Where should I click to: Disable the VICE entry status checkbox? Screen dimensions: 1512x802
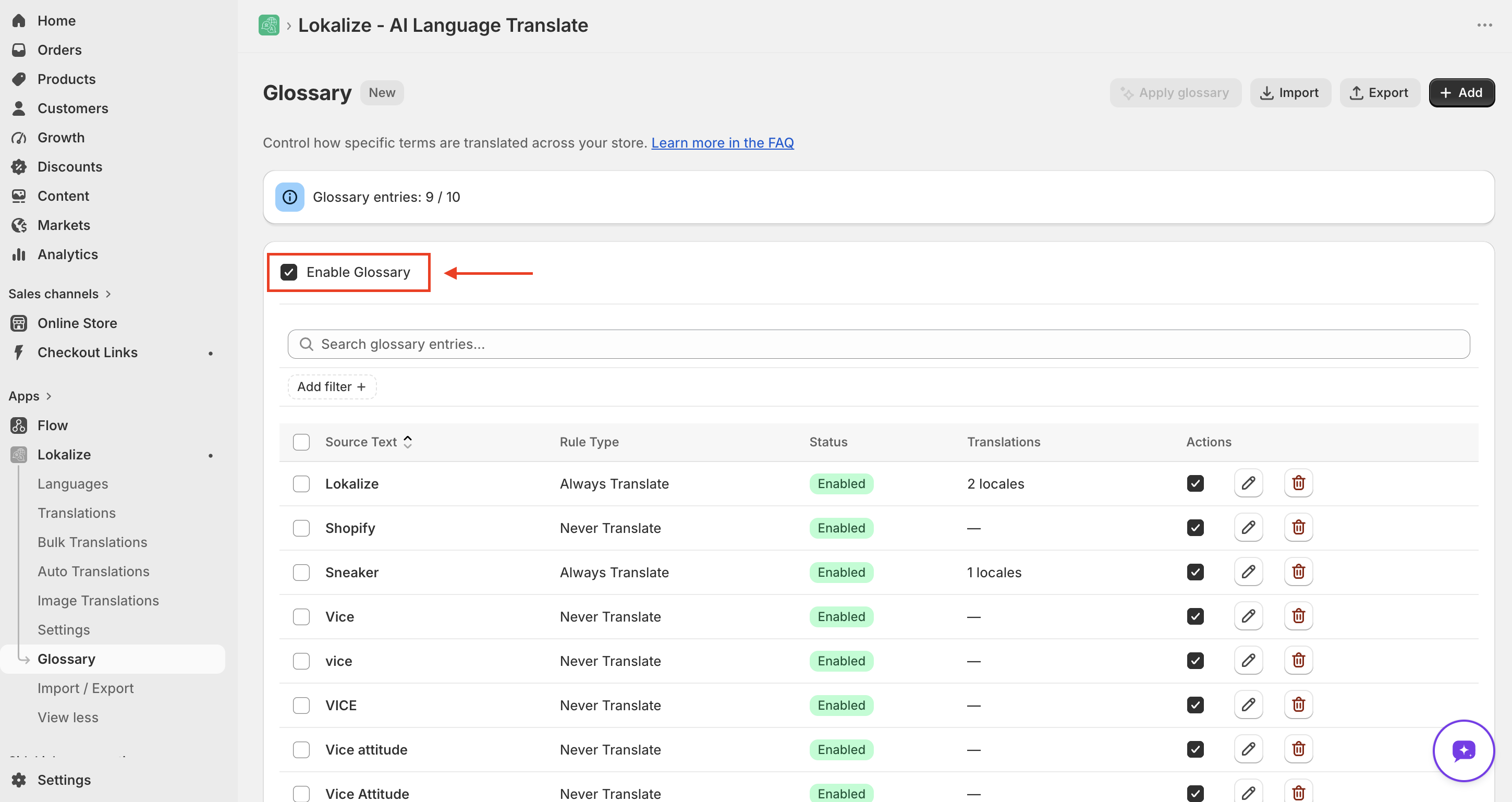coord(1195,705)
